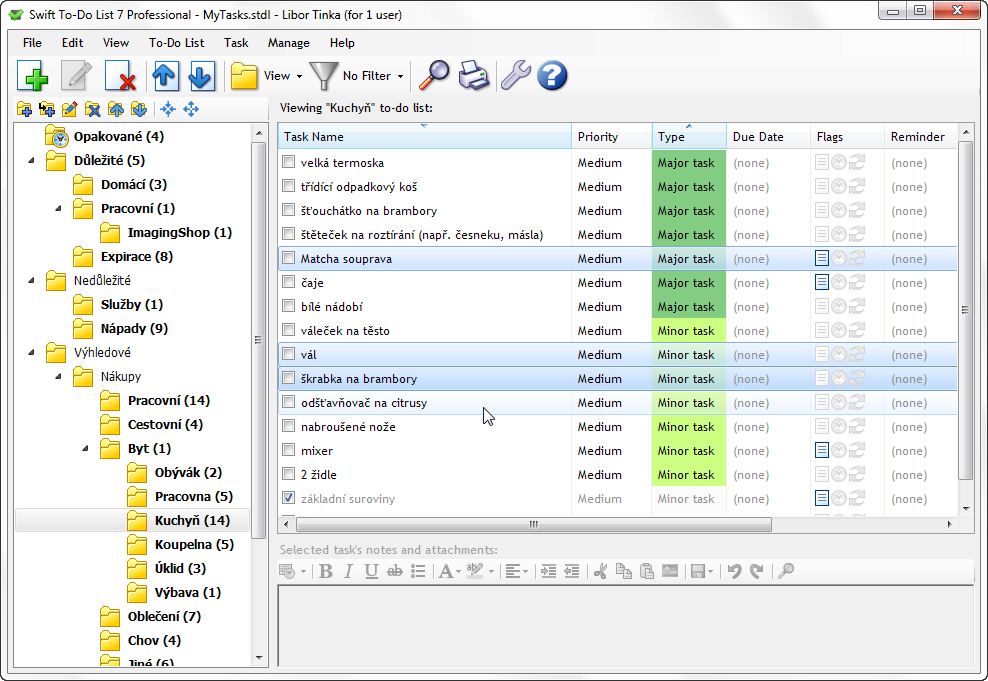Image resolution: width=988 pixels, height=681 pixels.
Task: Move task down with blue arrow
Action: 201,76
